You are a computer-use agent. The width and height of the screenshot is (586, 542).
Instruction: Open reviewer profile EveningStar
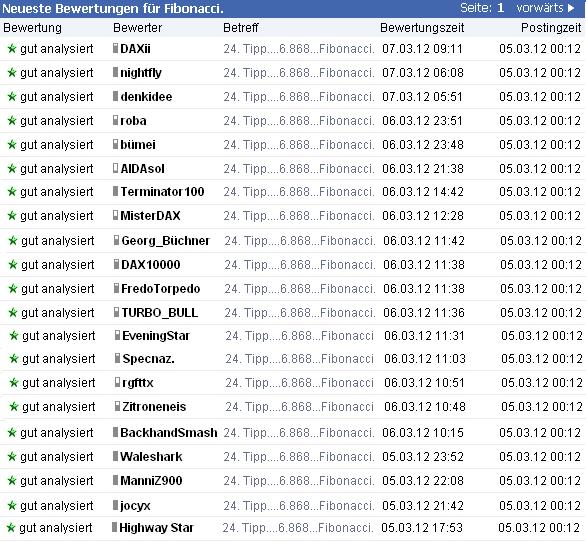click(x=156, y=336)
